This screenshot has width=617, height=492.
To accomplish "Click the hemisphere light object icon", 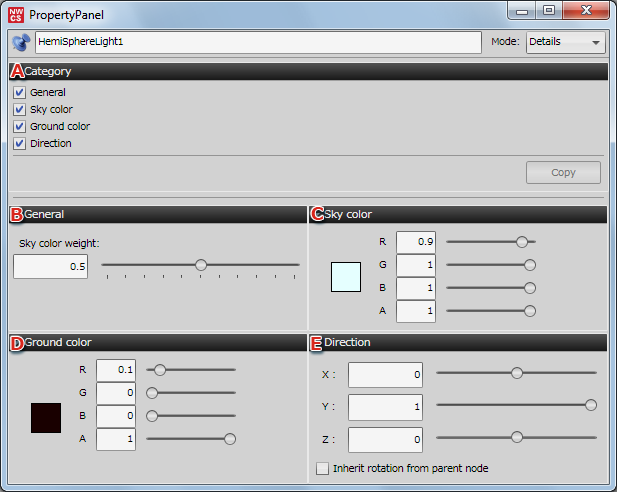I will pos(21,43).
